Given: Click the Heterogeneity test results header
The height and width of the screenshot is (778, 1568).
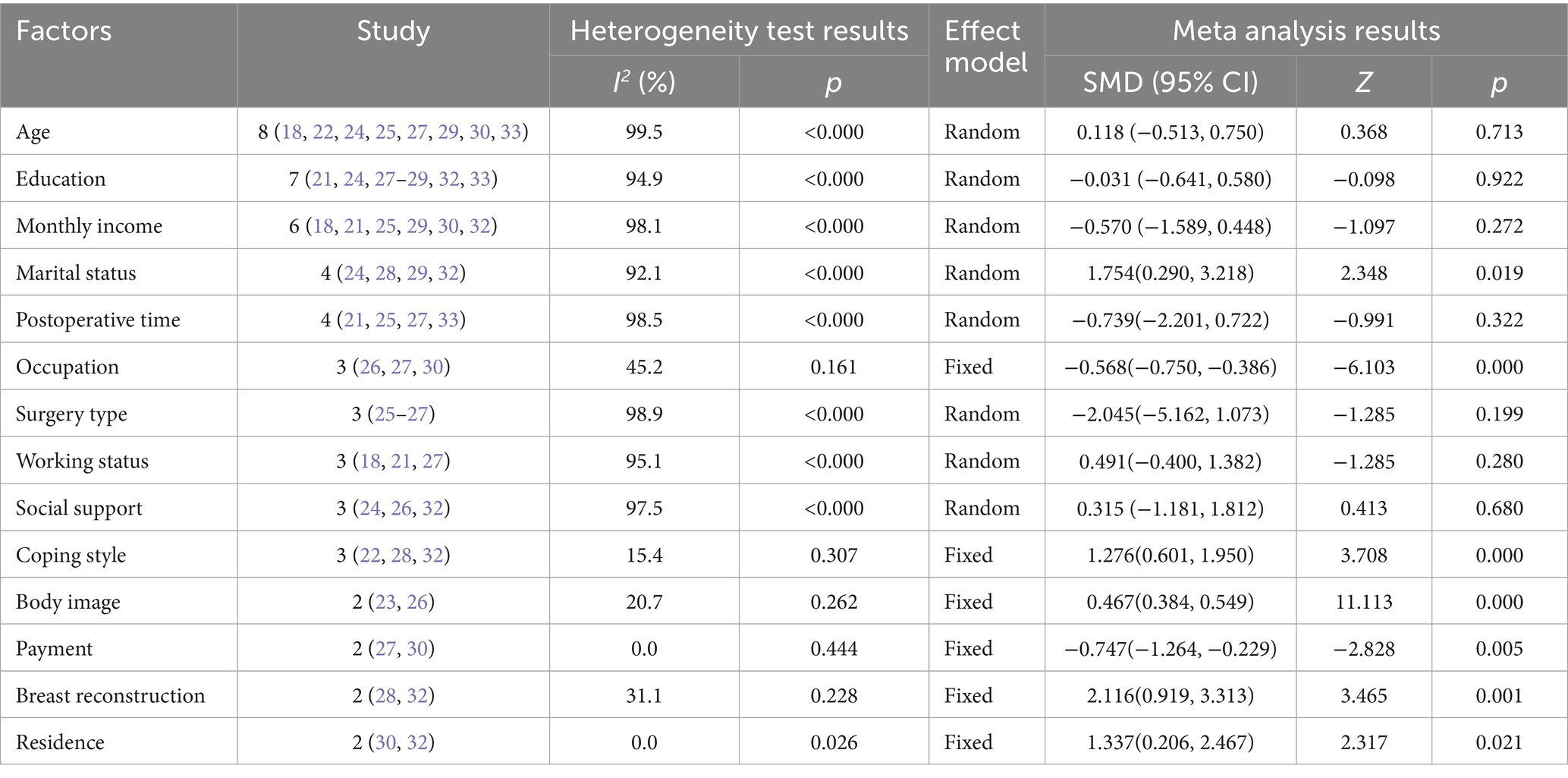Looking at the screenshot, I should tap(739, 30).
